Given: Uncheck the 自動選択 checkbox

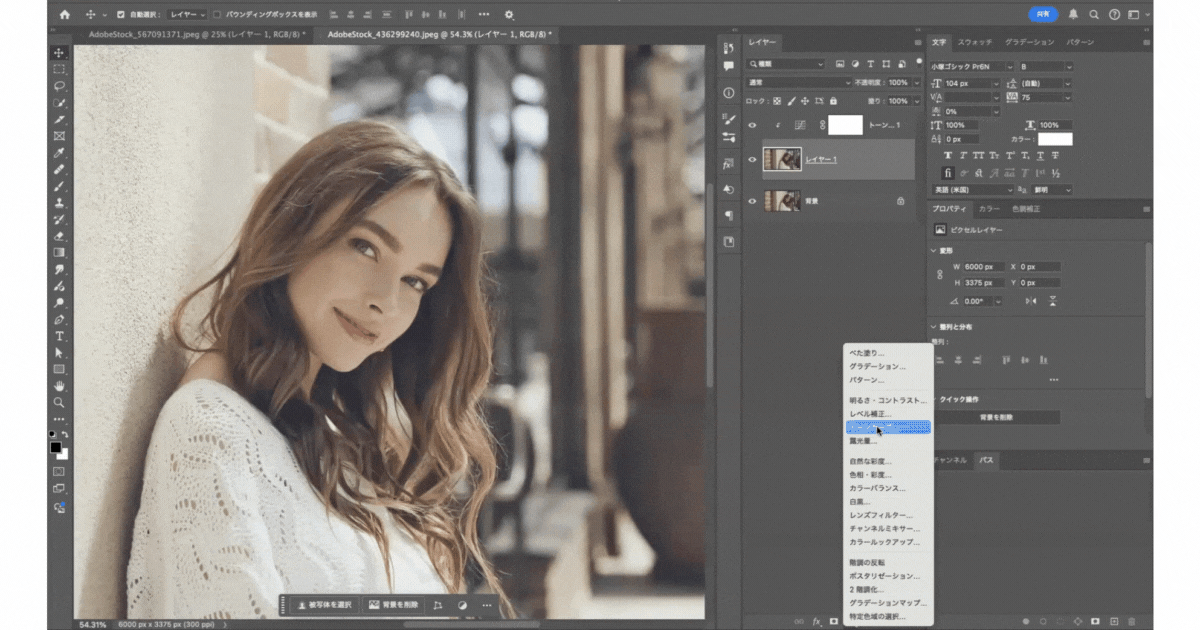Looking at the screenshot, I should click(x=121, y=15).
